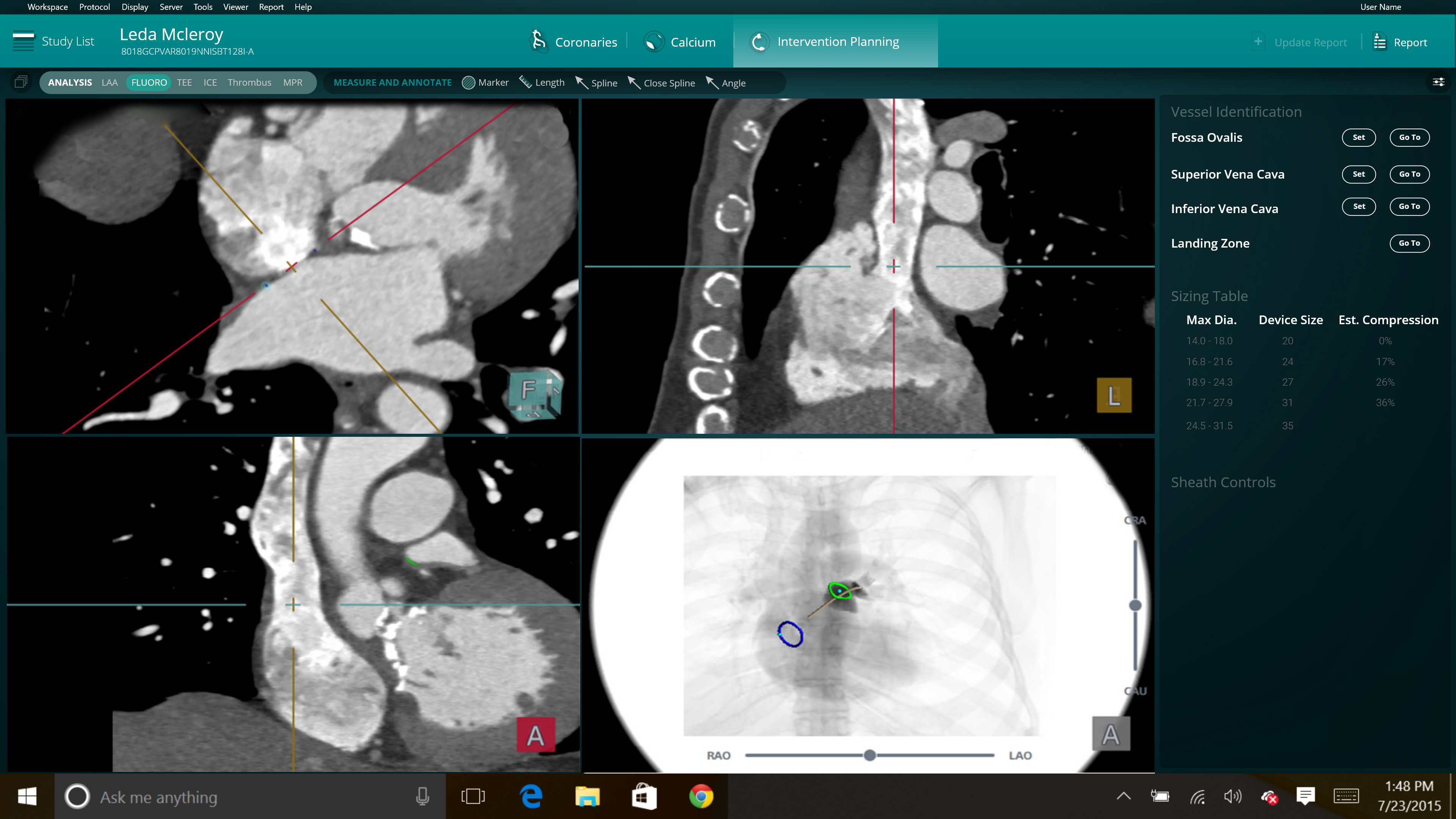Select the Spline drawing tool
Image resolution: width=1456 pixels, height=819 pixels.
[596, 83]
